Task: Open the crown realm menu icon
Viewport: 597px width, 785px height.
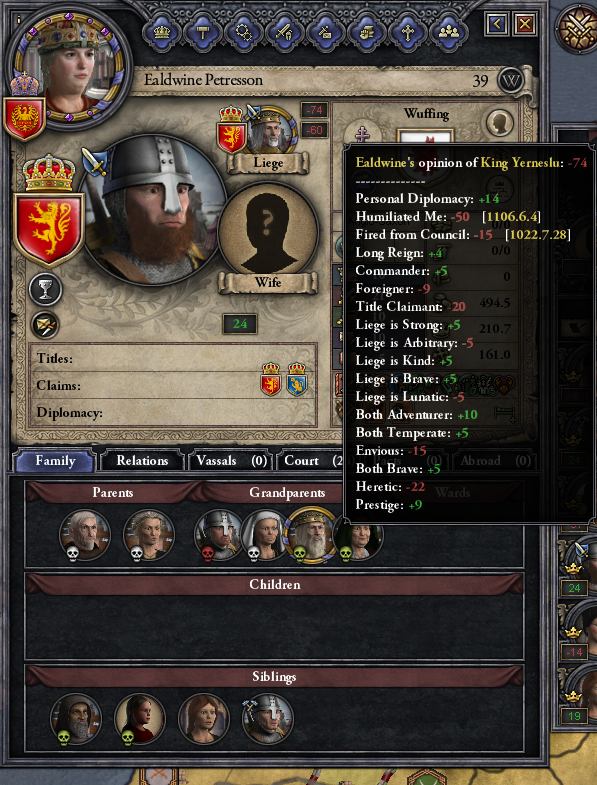Action: (162, 33)
